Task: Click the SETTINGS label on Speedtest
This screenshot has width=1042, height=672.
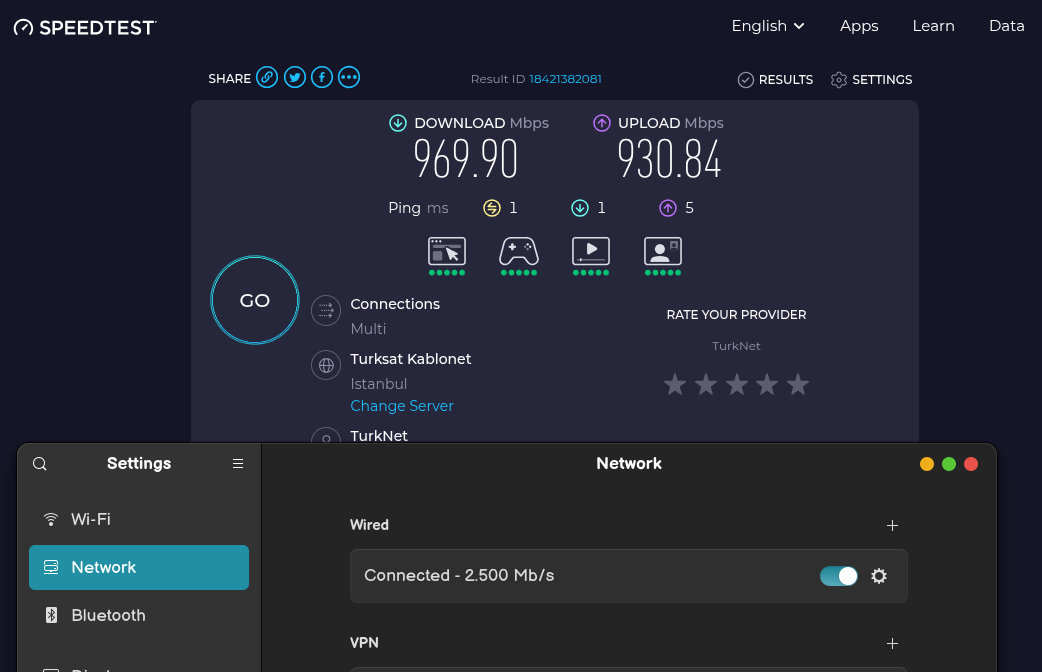Action: [883, 80]
